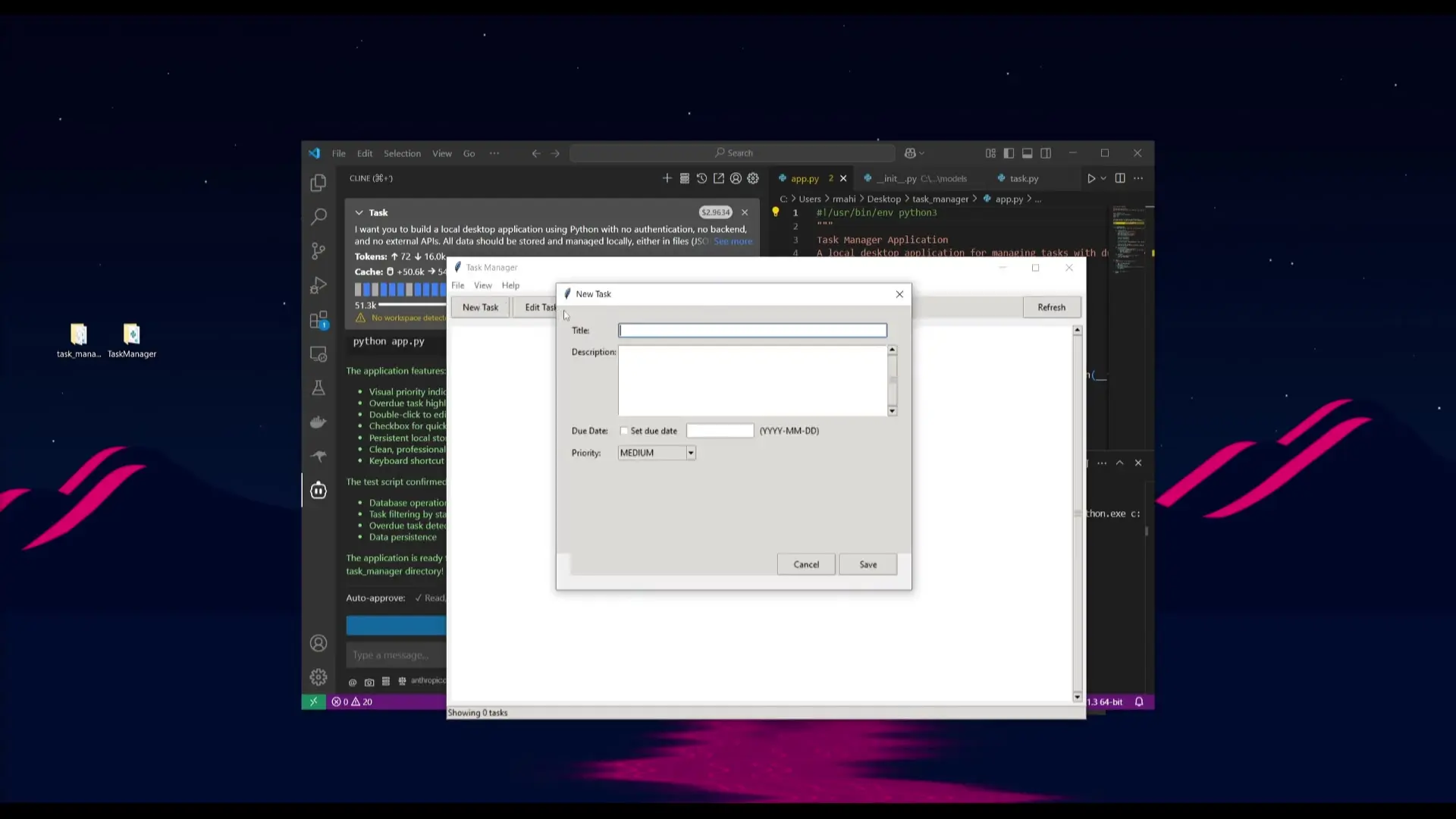1456x819 pixels.
Task: Open the VS Code Explorer view
Action: tap(318, 183)
